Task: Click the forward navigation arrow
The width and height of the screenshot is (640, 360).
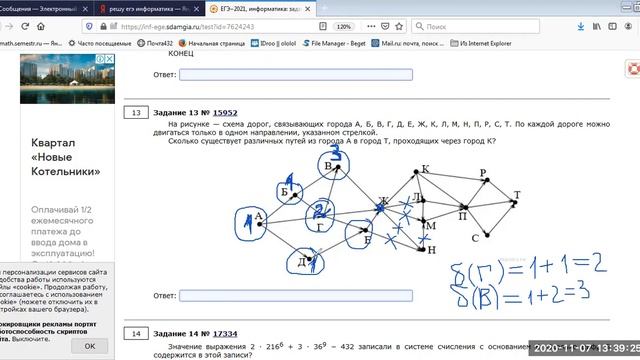Action: click(x=9, y=27)
